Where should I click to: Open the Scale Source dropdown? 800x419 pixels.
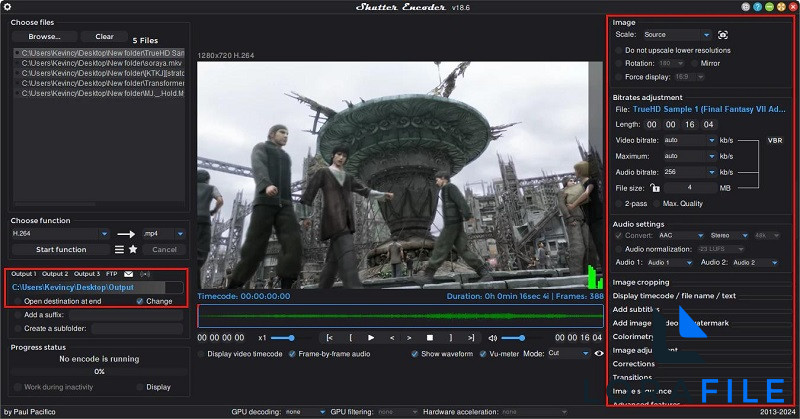[x=677, y=35]
